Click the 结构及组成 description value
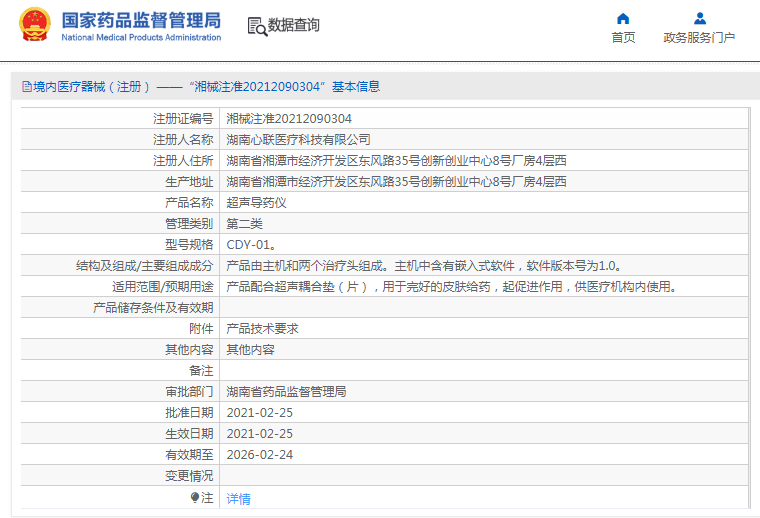 424,266
